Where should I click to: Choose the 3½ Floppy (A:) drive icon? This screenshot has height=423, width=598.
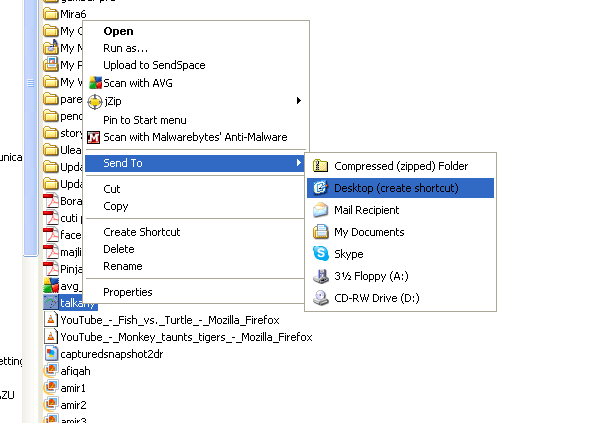point(321,276)
